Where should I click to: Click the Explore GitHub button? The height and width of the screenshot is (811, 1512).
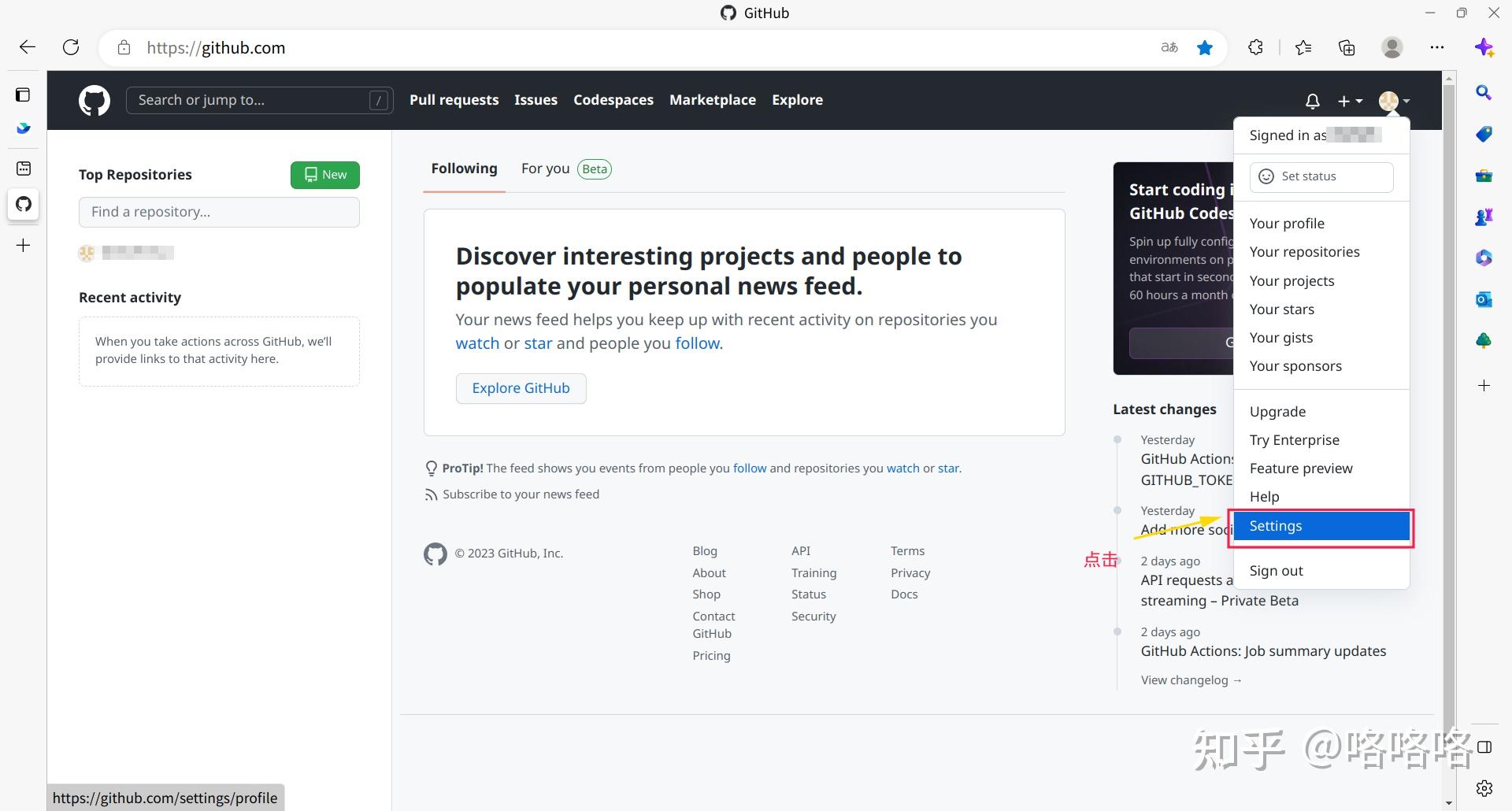[521, 387]
